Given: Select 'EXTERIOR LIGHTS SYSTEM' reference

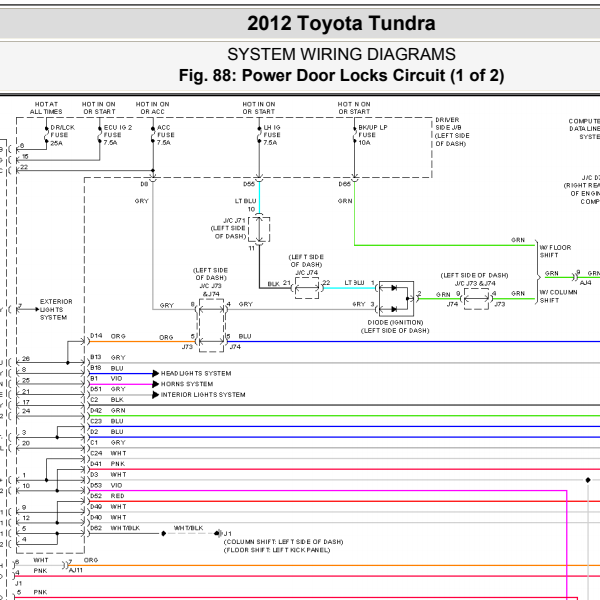Looking at the screenshot, I should coord(56,310).
